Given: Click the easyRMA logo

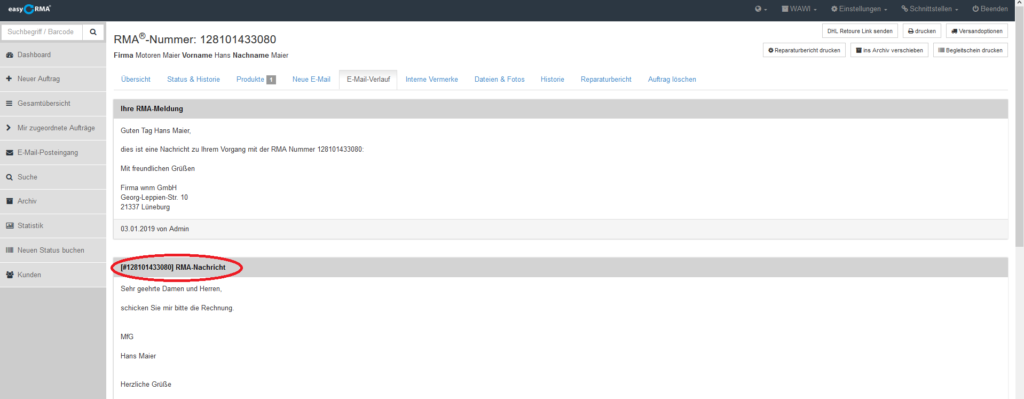Looking at the screenshot, I should click(x=30, y=9).
